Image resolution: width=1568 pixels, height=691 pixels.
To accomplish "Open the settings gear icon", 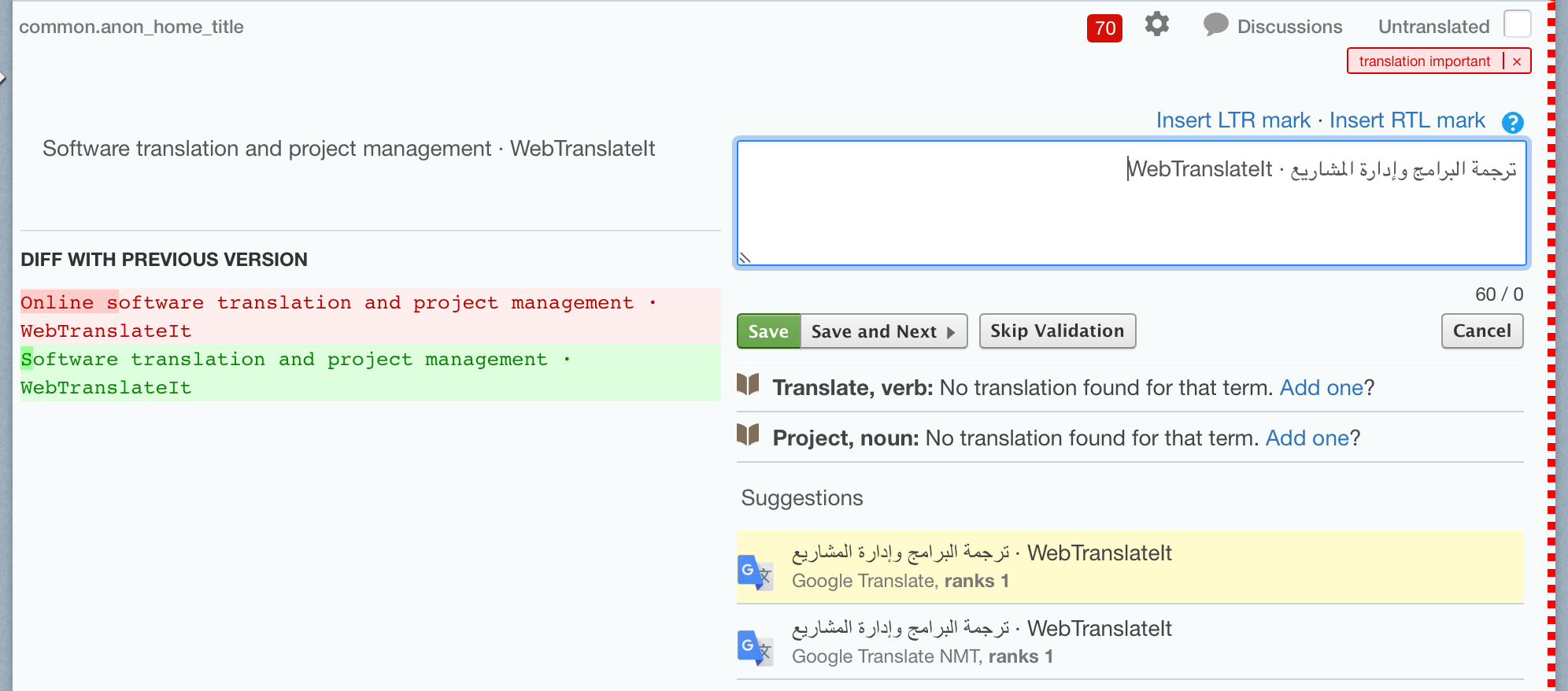I will click(1156, 24).
